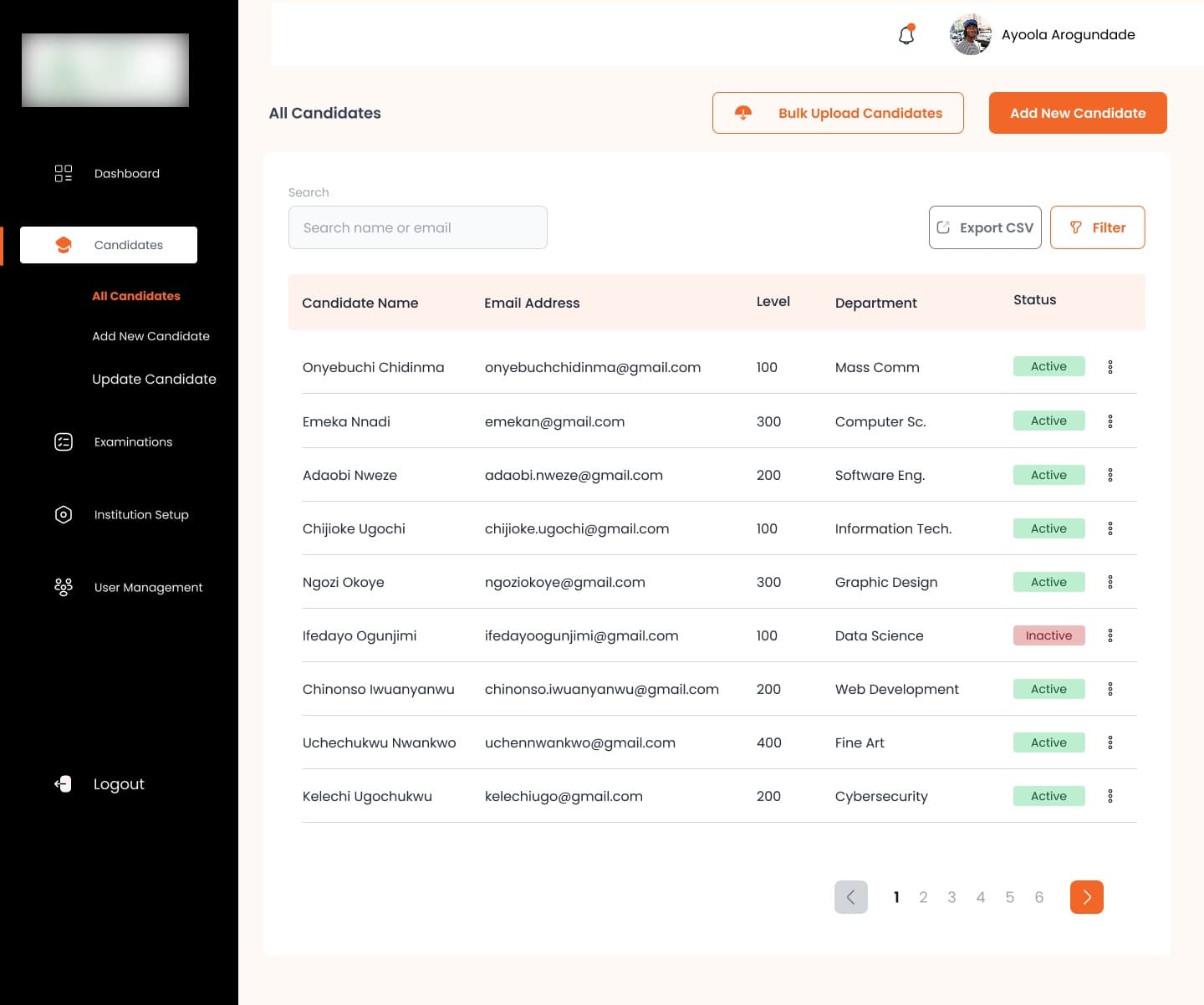The height and width of the screenshot is (1005, 1204).
Task: Click the Candidate Name column header
Action: pos(360,303)
